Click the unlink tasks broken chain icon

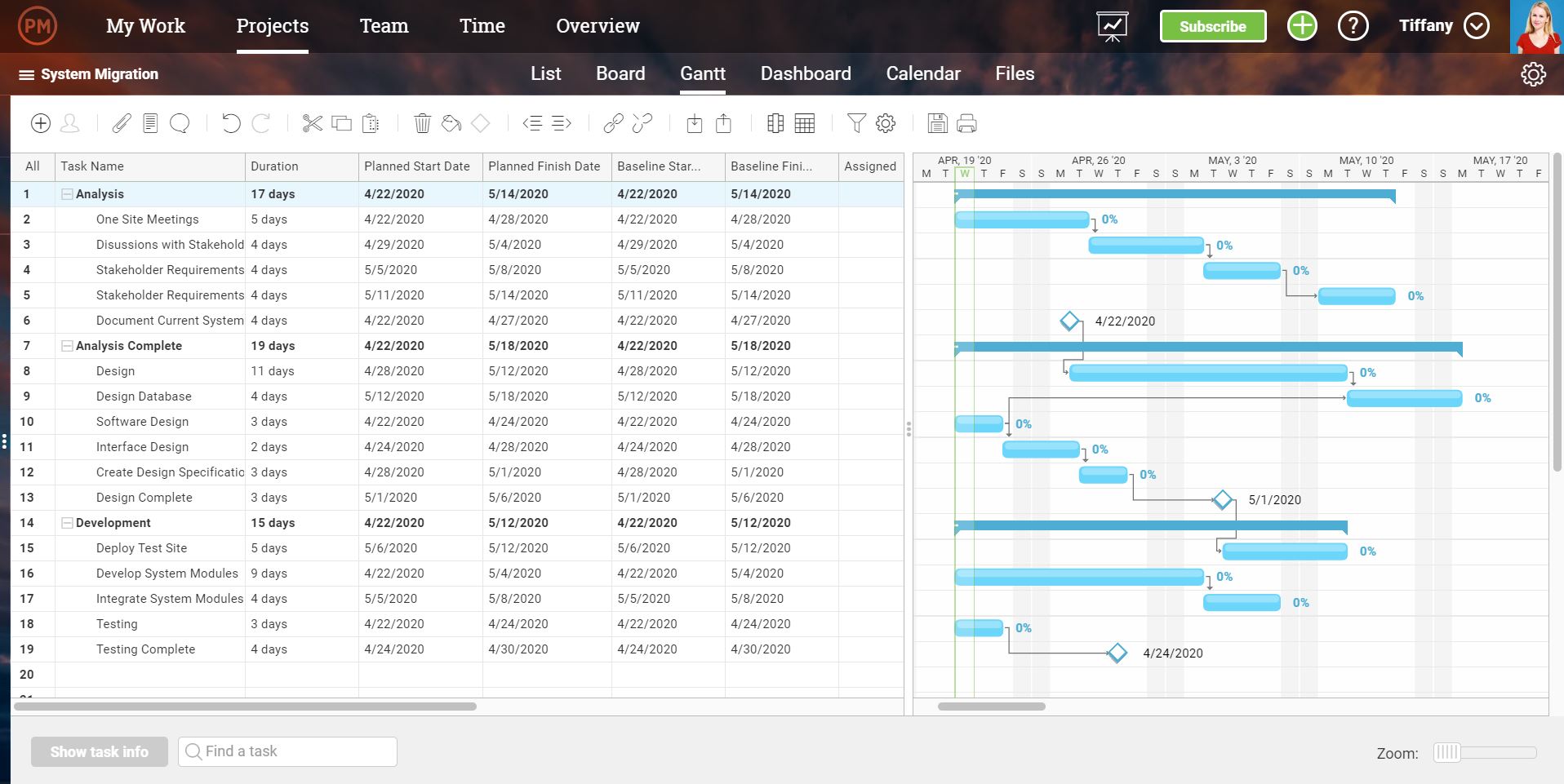[x=642, y=123]
